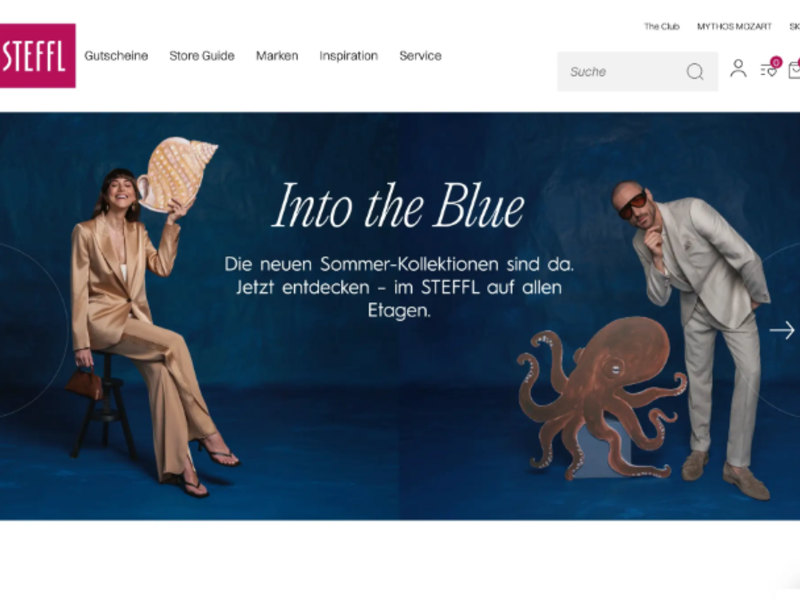Follow the MYTHOS MOZART link
This screenshot has height=600, width=800.
(x=734, y=27)
